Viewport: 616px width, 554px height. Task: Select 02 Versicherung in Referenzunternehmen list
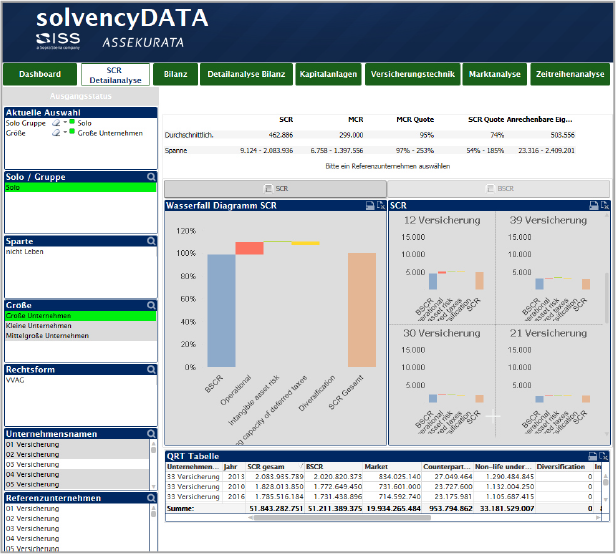click(77, 519)
